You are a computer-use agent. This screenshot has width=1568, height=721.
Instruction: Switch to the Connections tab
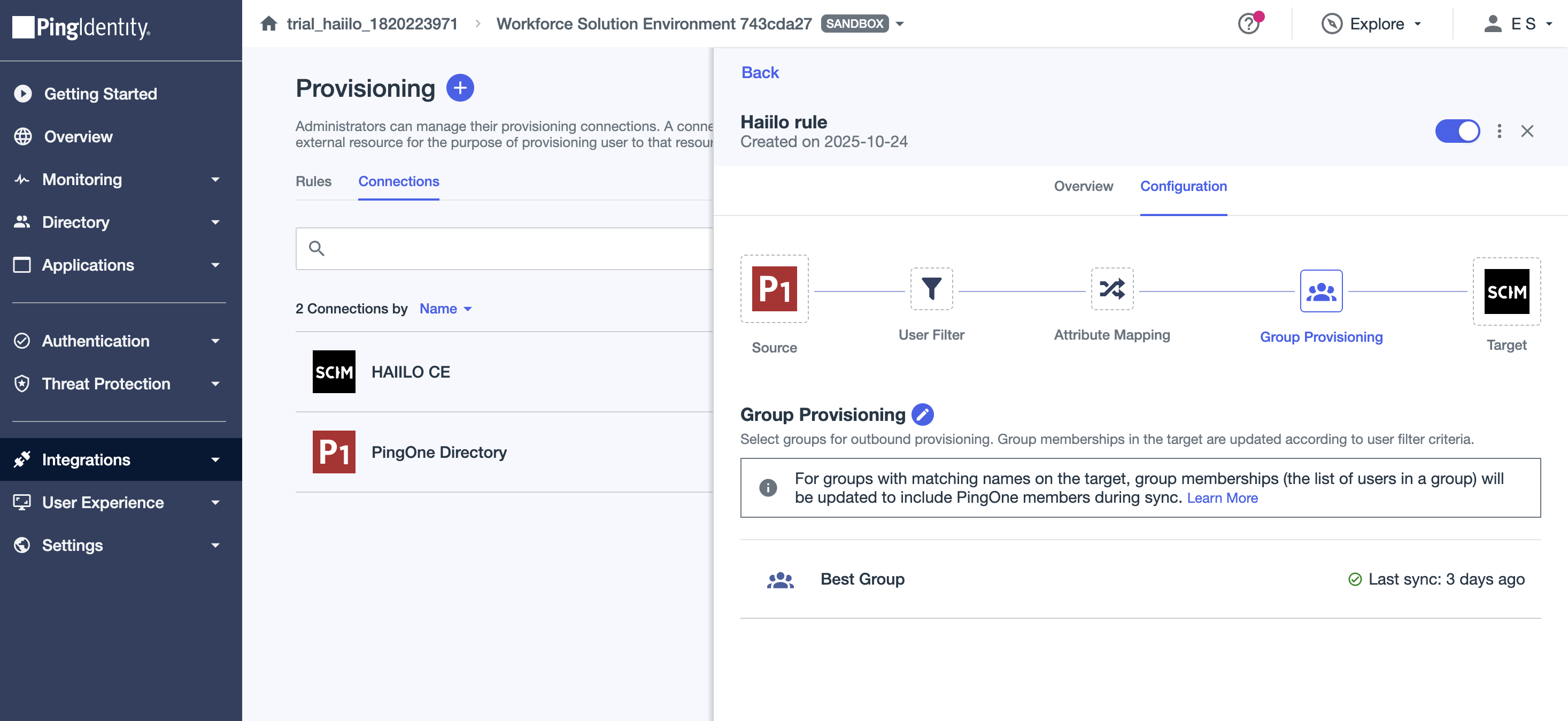click(399, 181)
